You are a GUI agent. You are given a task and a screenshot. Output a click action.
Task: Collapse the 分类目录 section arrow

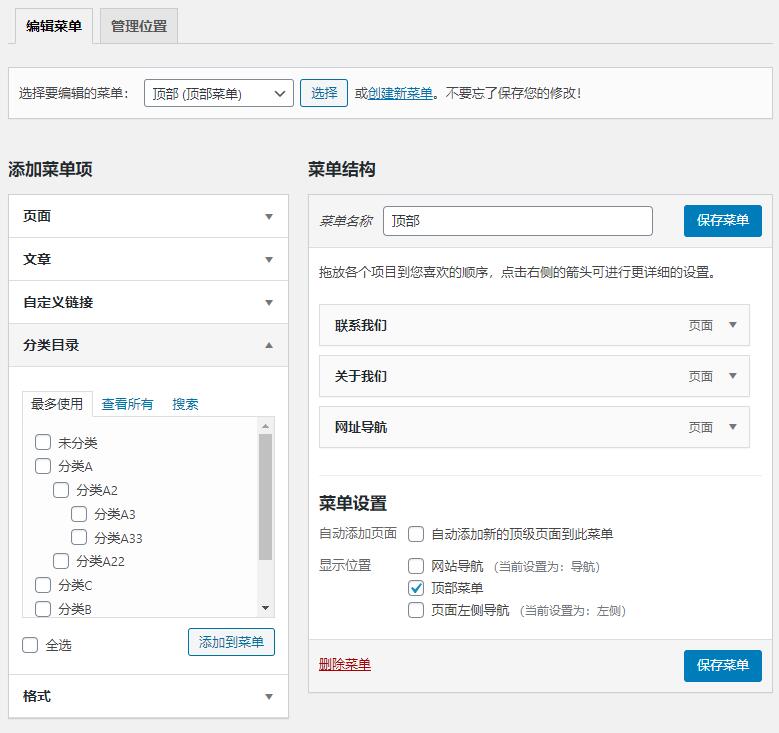coord(268,345)
